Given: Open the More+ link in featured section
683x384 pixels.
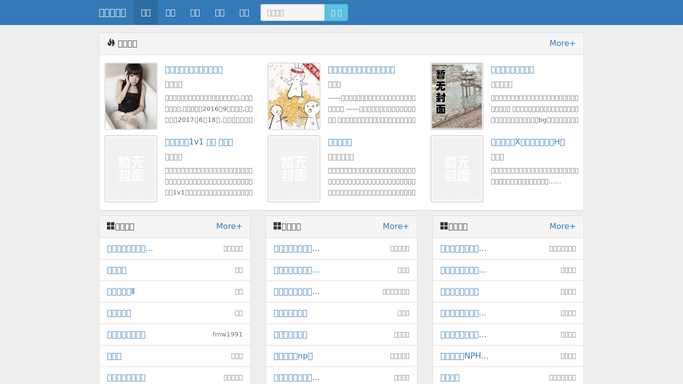Looking at the screenshot, I should click(562, 43).
